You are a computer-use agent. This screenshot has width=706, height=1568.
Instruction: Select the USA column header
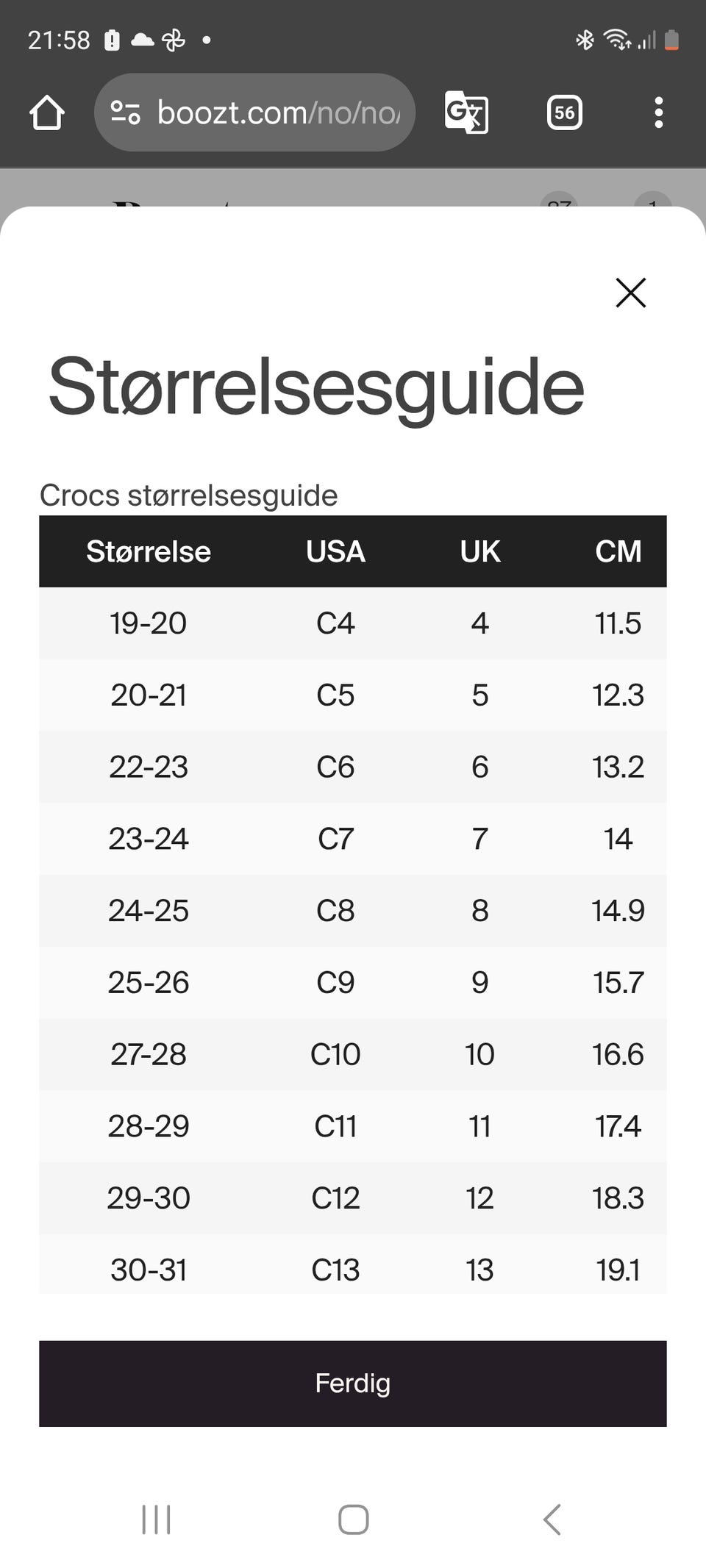coord(335,551)
